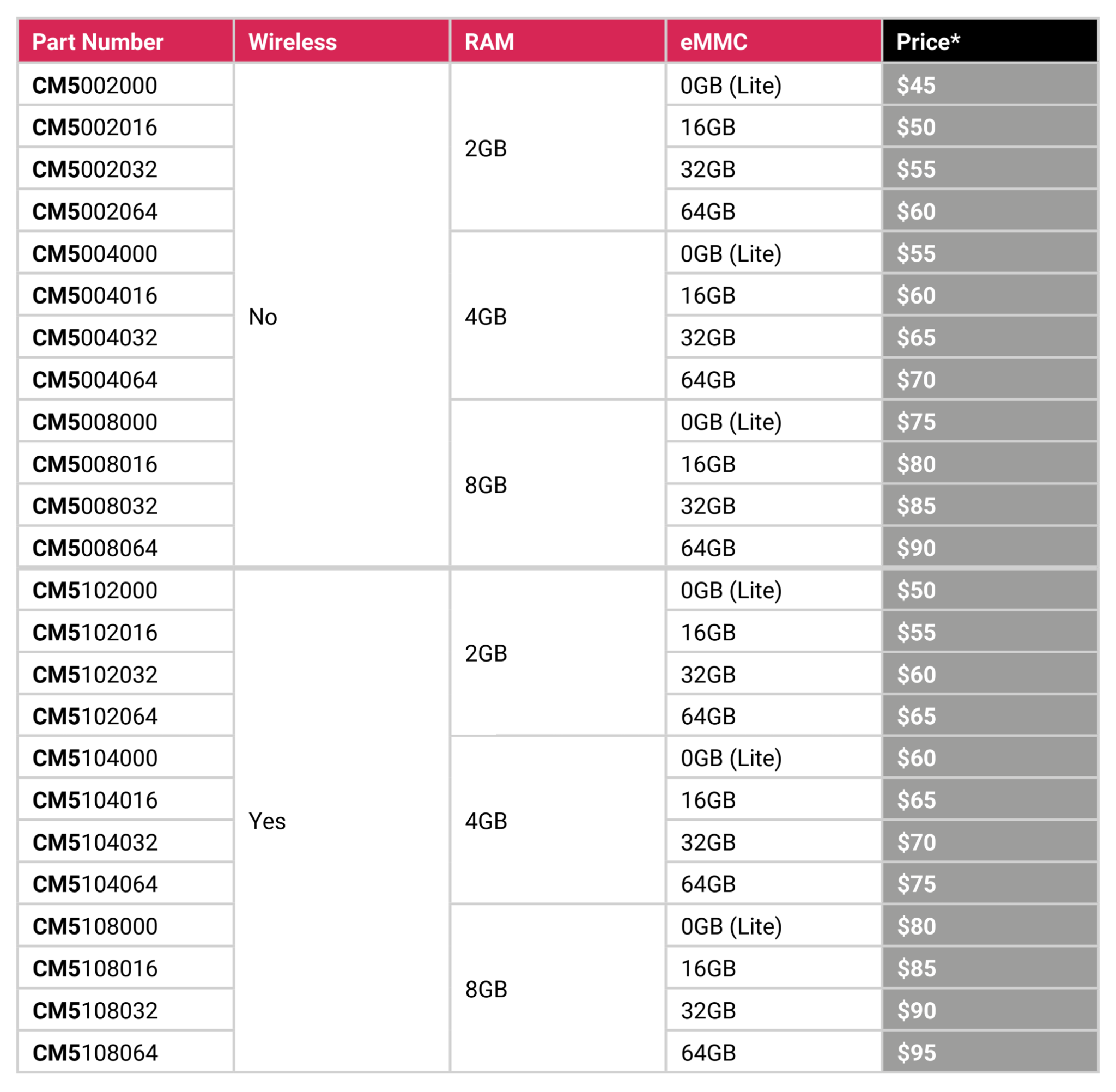Click the $95 price cell
1116x1092 pixels.
click(916, 1052)
